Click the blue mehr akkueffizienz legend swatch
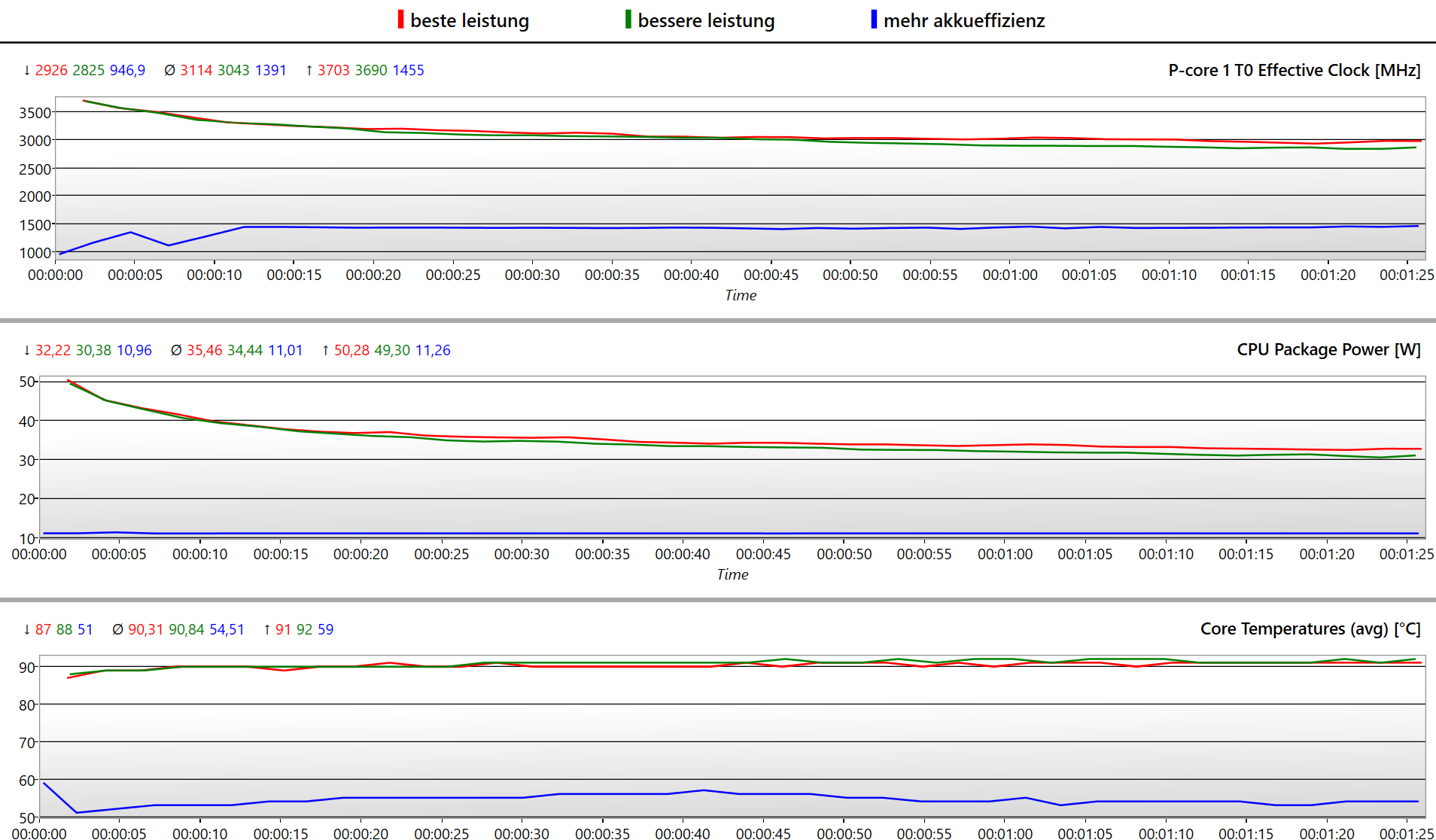The image size is (1436, 840). (874, 20)
